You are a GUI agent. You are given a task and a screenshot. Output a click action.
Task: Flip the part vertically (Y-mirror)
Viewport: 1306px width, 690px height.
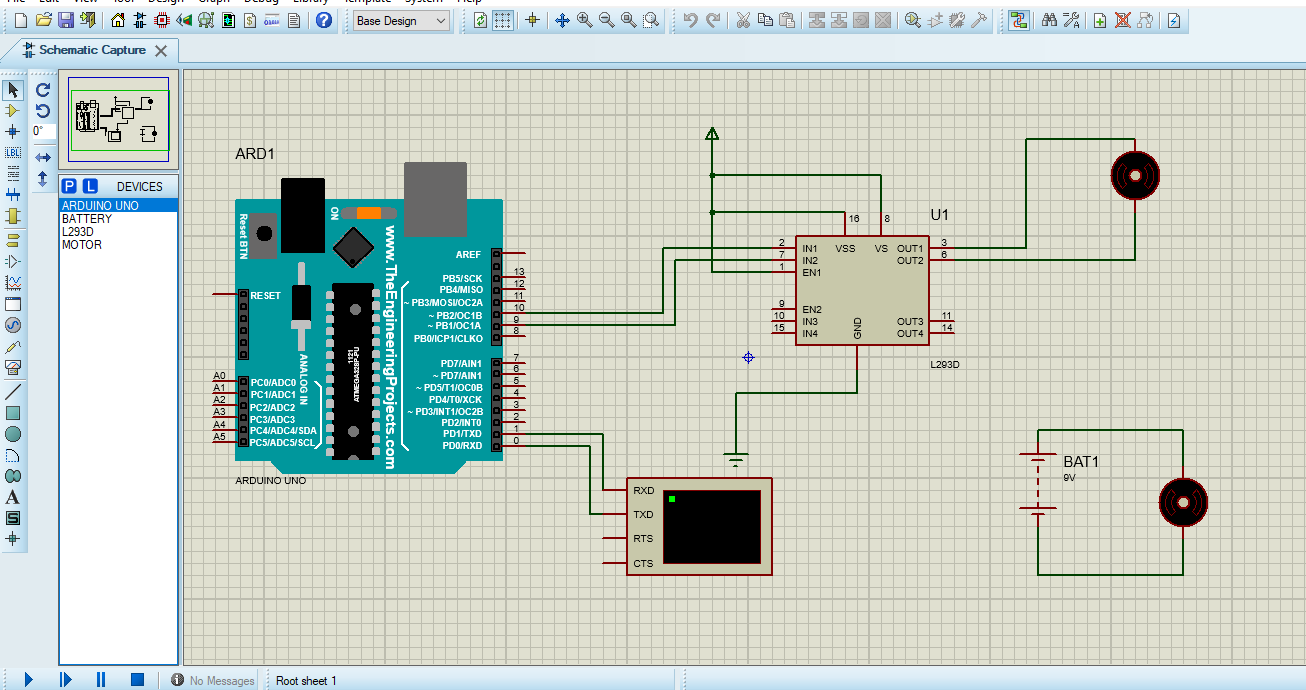[43, 179]
